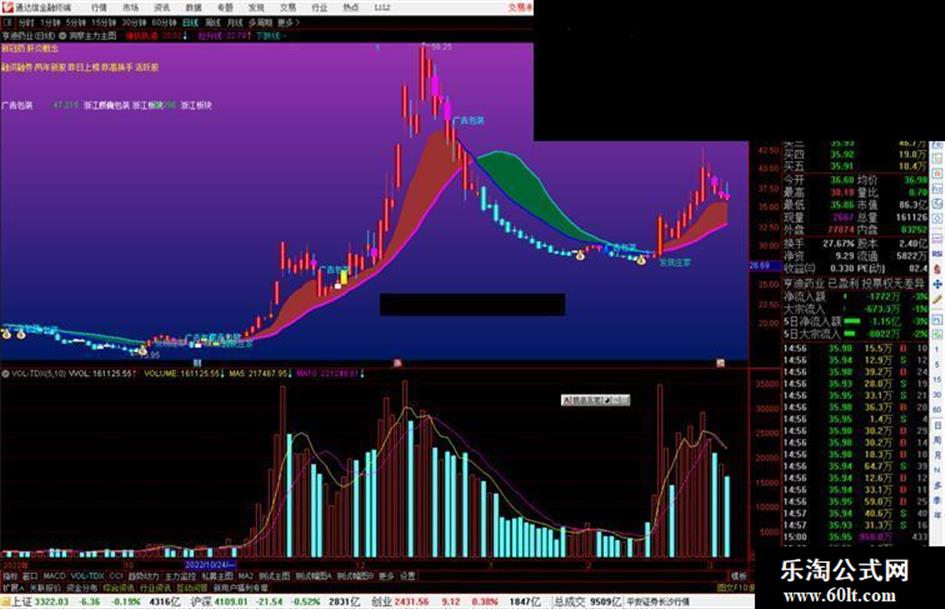Select the 季 period shortcut in right sidebar
Viewport: 945px width, 609px height.
pyautogui.click(x=937, y=500)
